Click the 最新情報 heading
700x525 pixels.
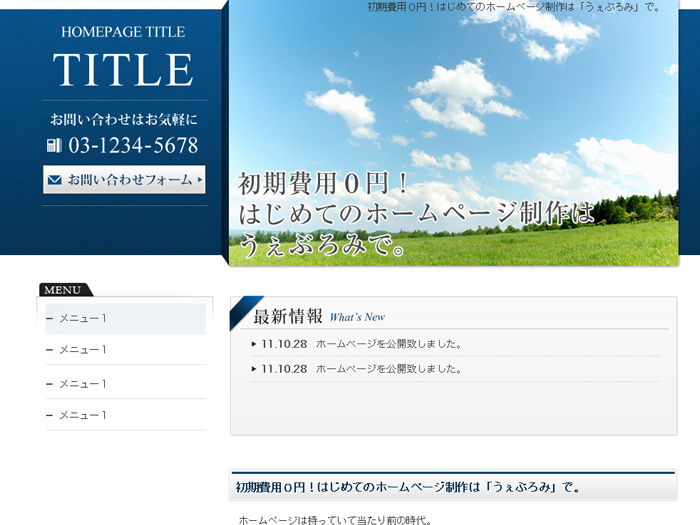(x=288, y=316)
